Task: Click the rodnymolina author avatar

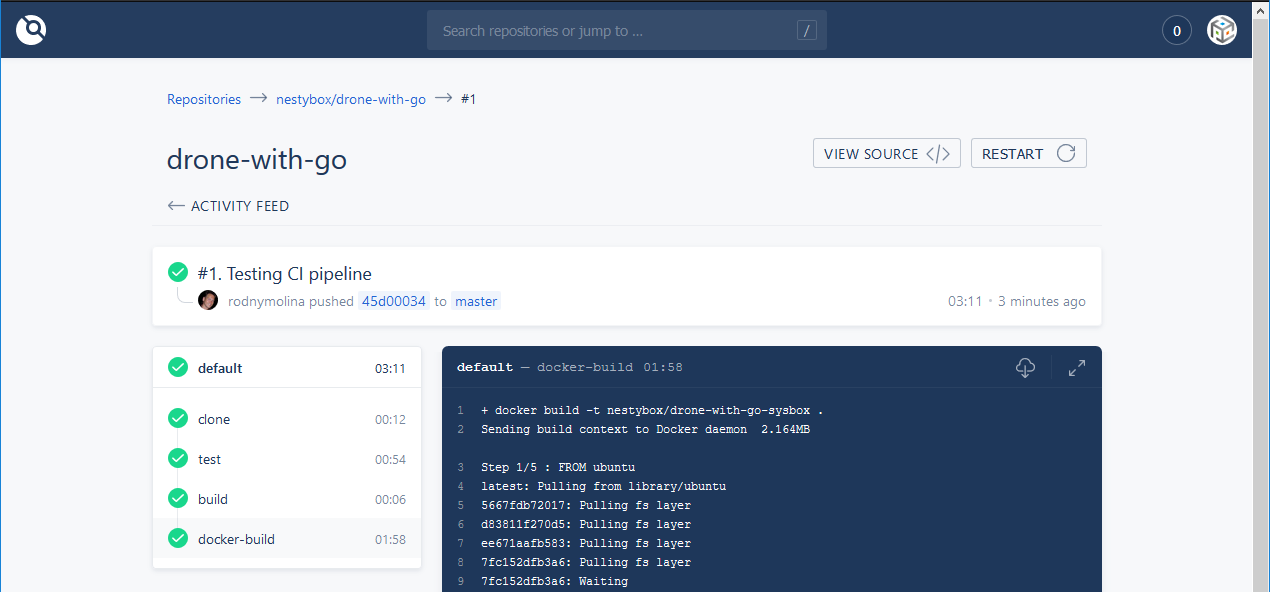Action: (x=208, y=301)
